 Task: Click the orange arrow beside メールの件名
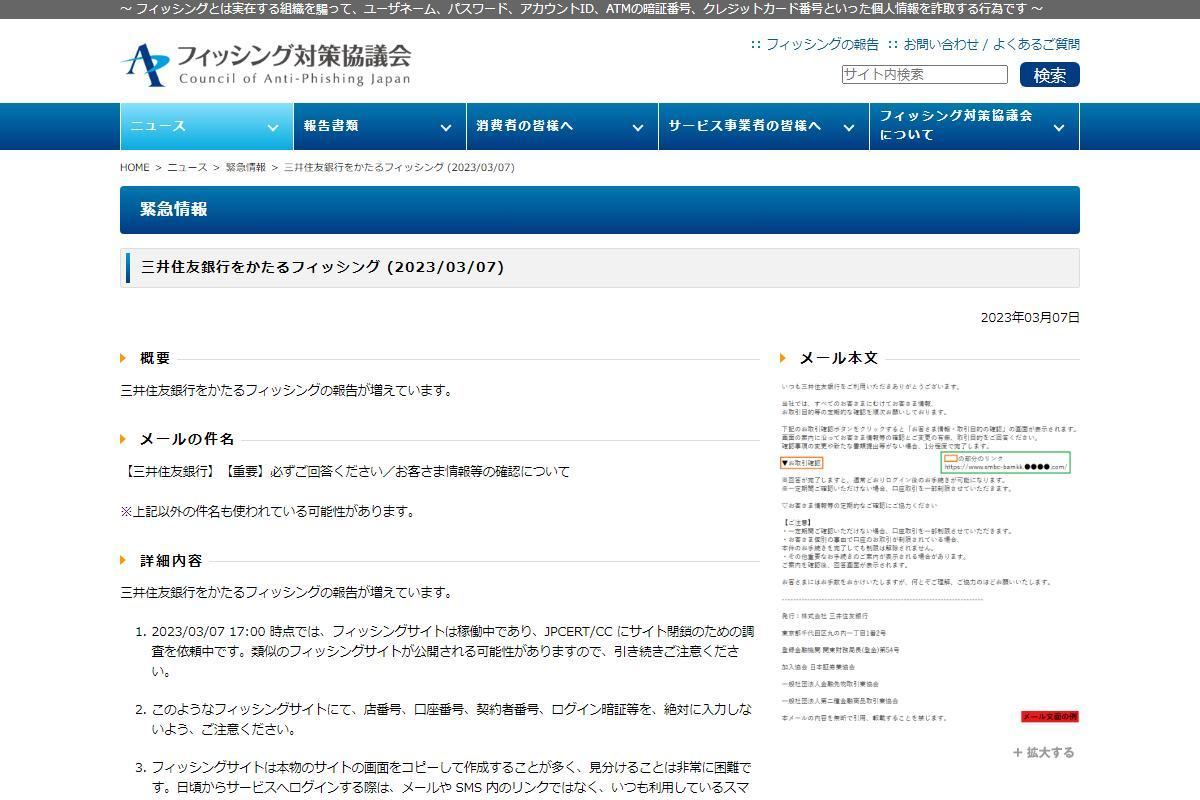pos(124,439)
